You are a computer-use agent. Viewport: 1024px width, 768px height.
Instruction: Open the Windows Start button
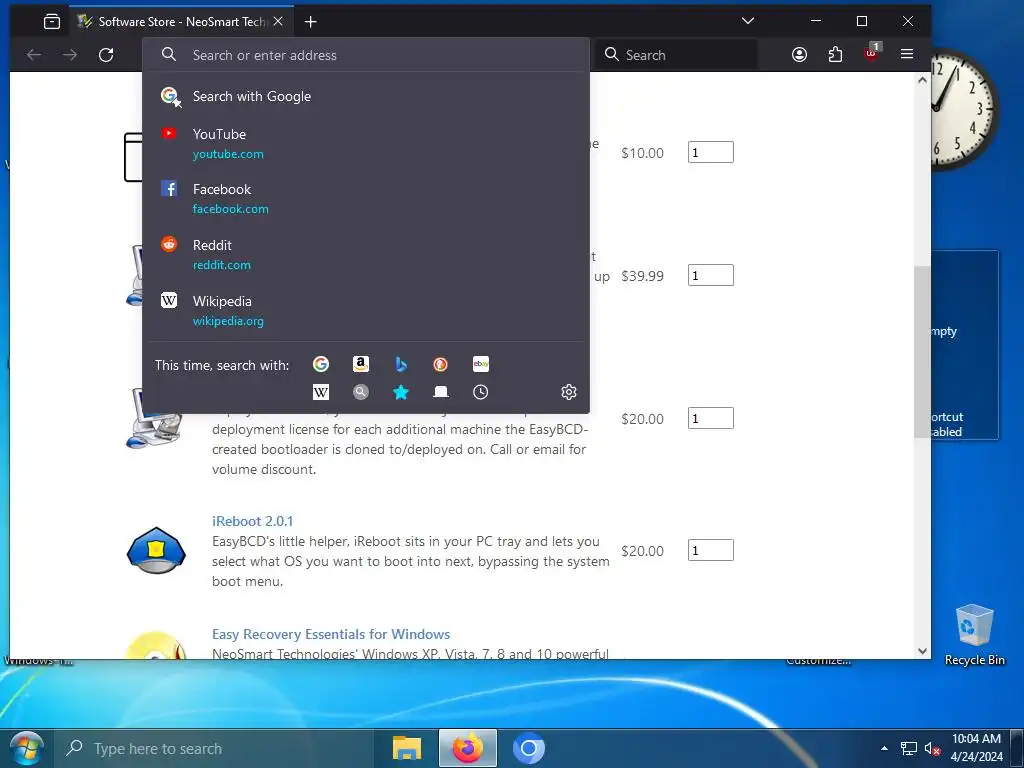[26, 748]
